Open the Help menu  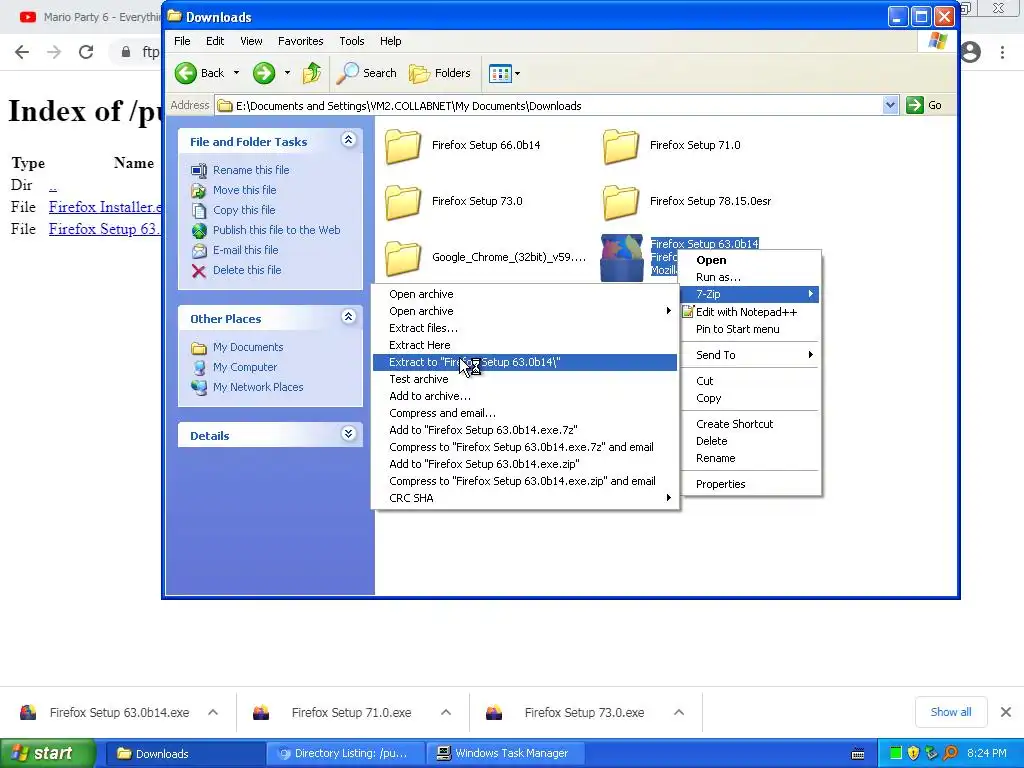tap(391, 41)
